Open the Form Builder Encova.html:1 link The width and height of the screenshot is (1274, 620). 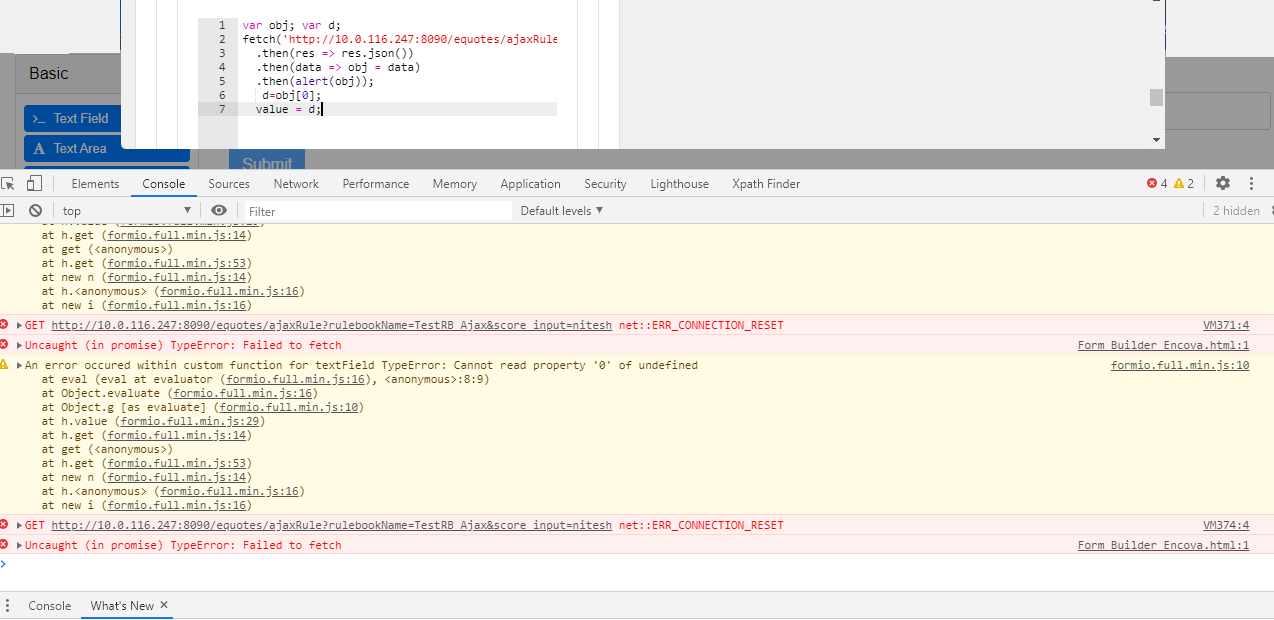coord(1163,344)
